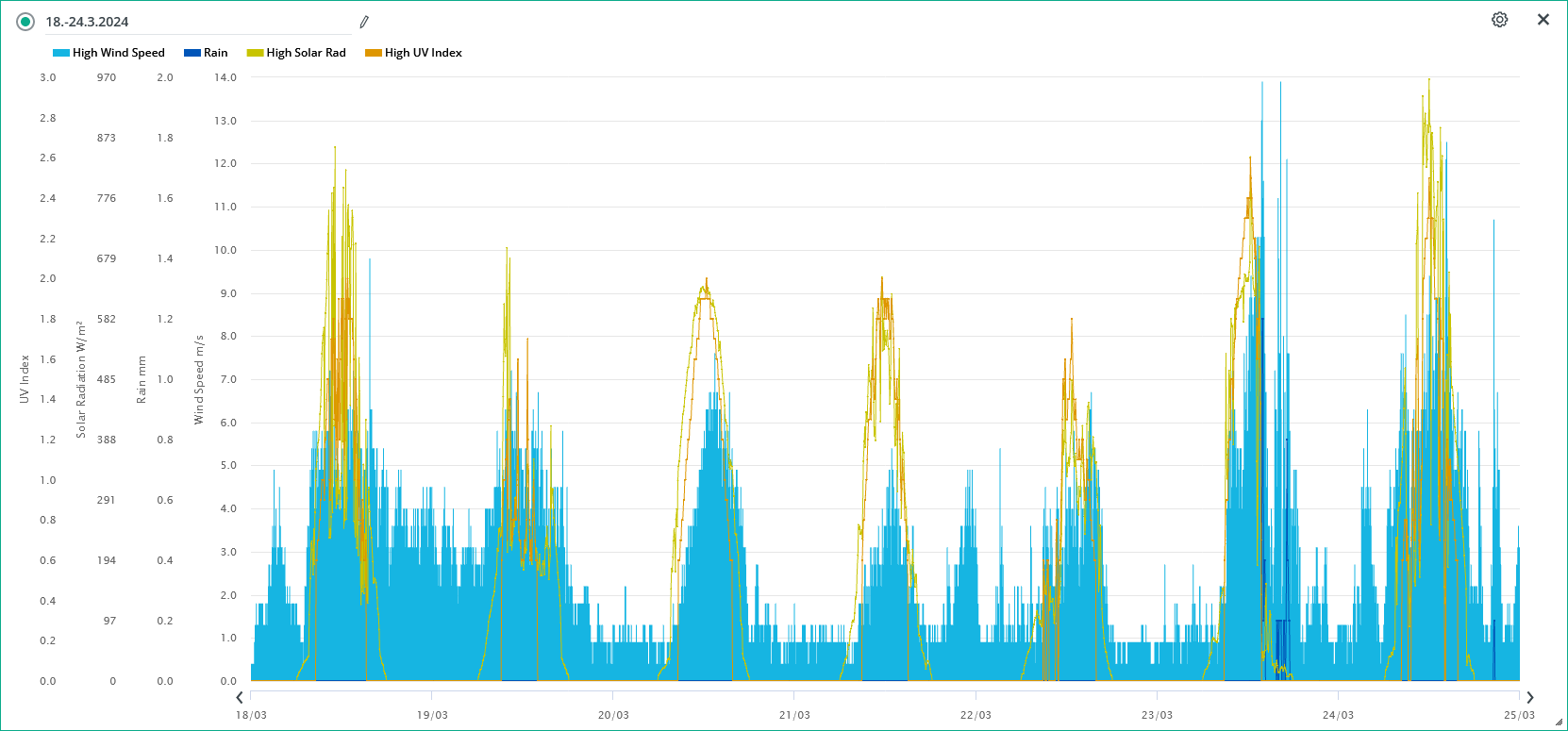Toggle the Rain series legend label
Screen dimensions: 1568x731
216,53
